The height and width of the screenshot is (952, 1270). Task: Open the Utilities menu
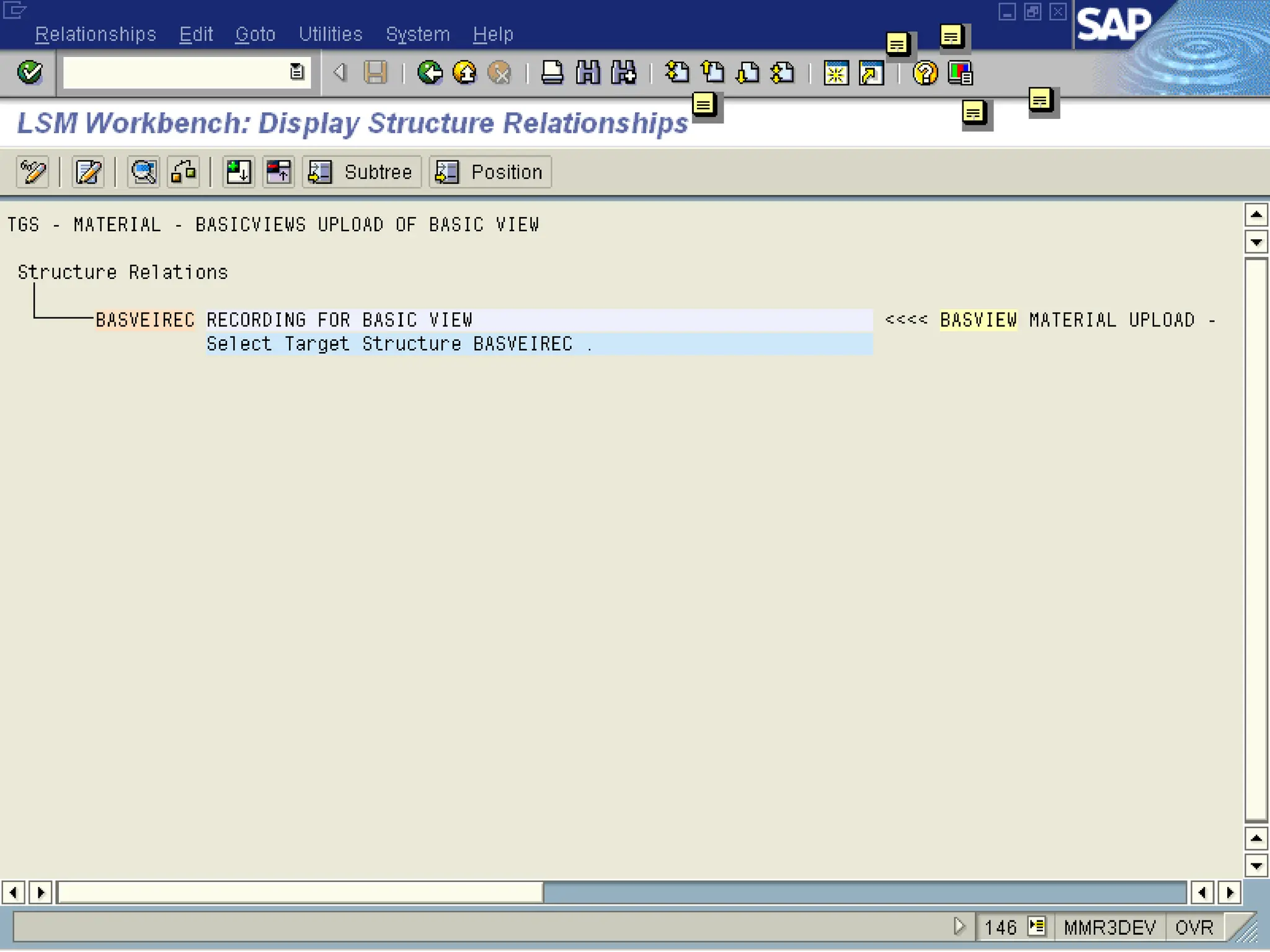[331, 34]
